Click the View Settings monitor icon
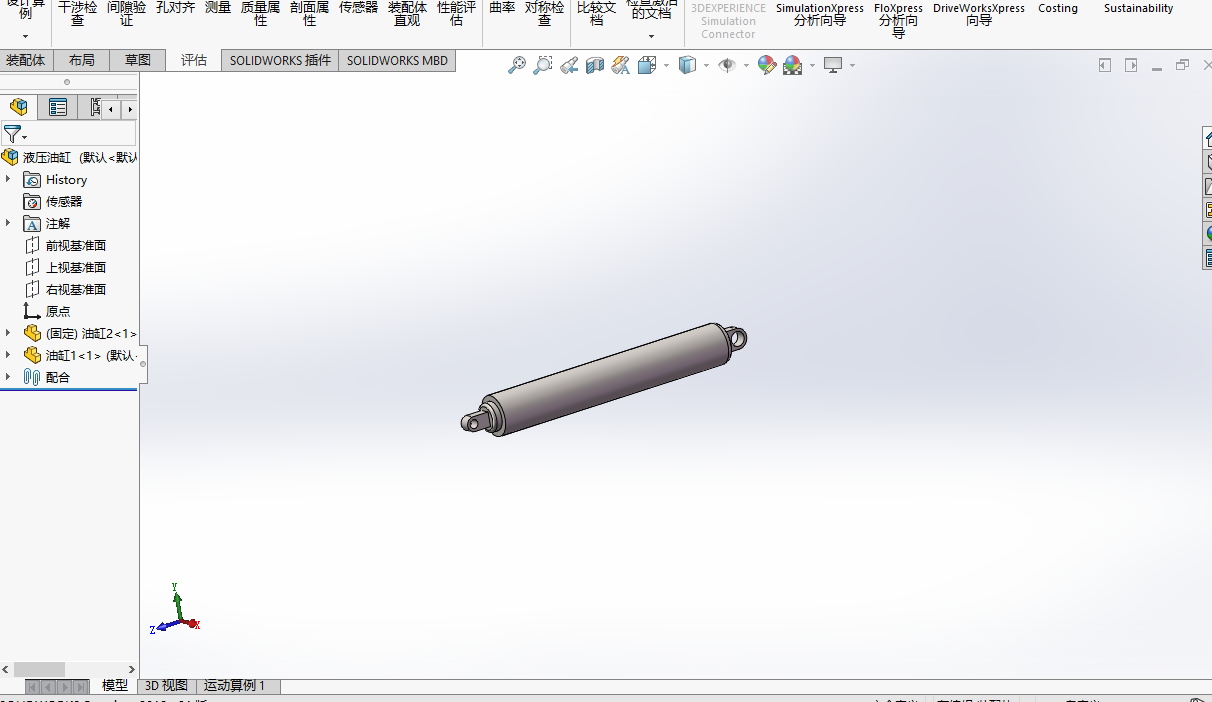The width and height of the screenshot is (1212, 702). [833, 65]
